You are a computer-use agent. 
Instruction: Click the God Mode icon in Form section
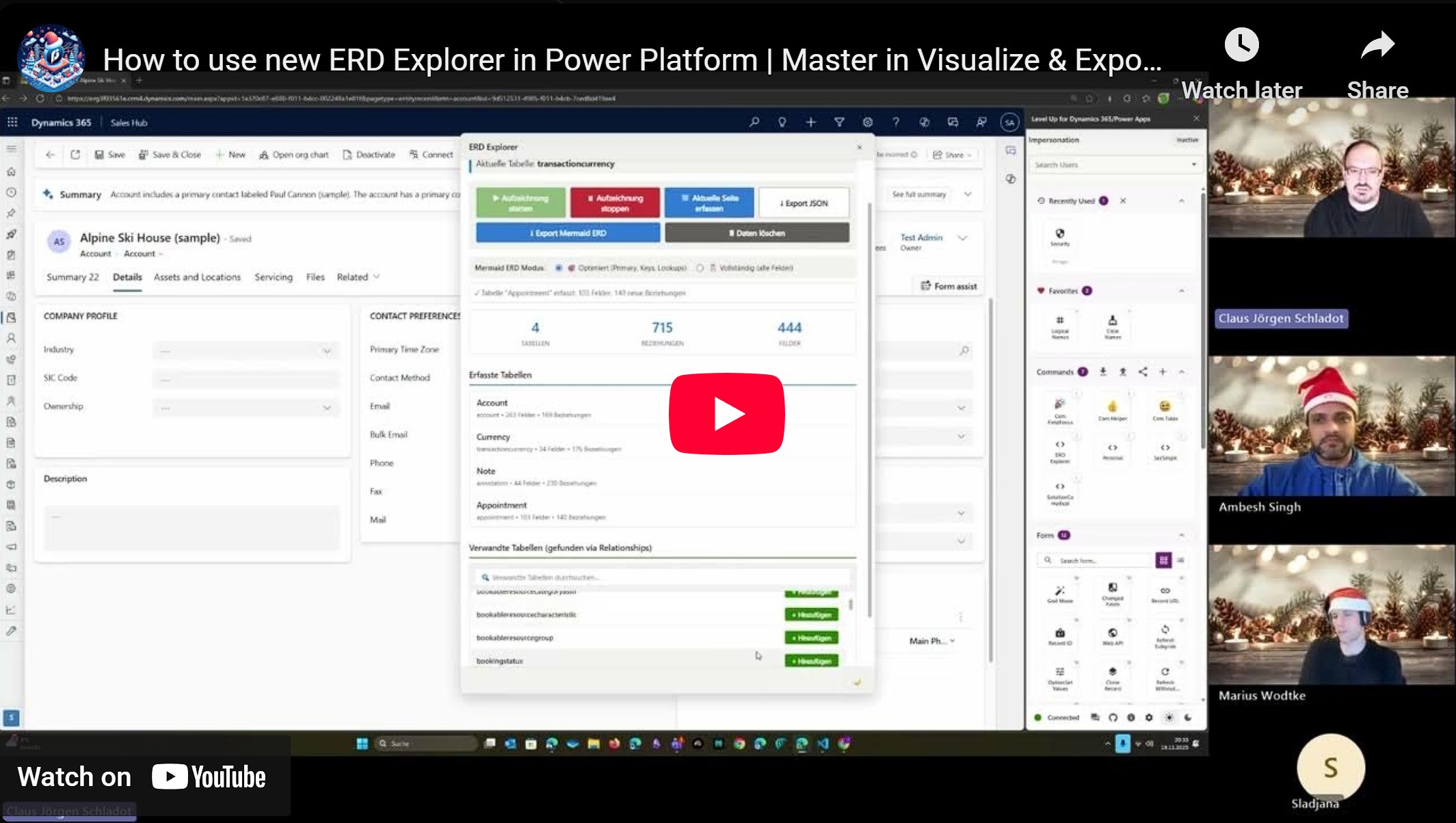pos(1059,592)
